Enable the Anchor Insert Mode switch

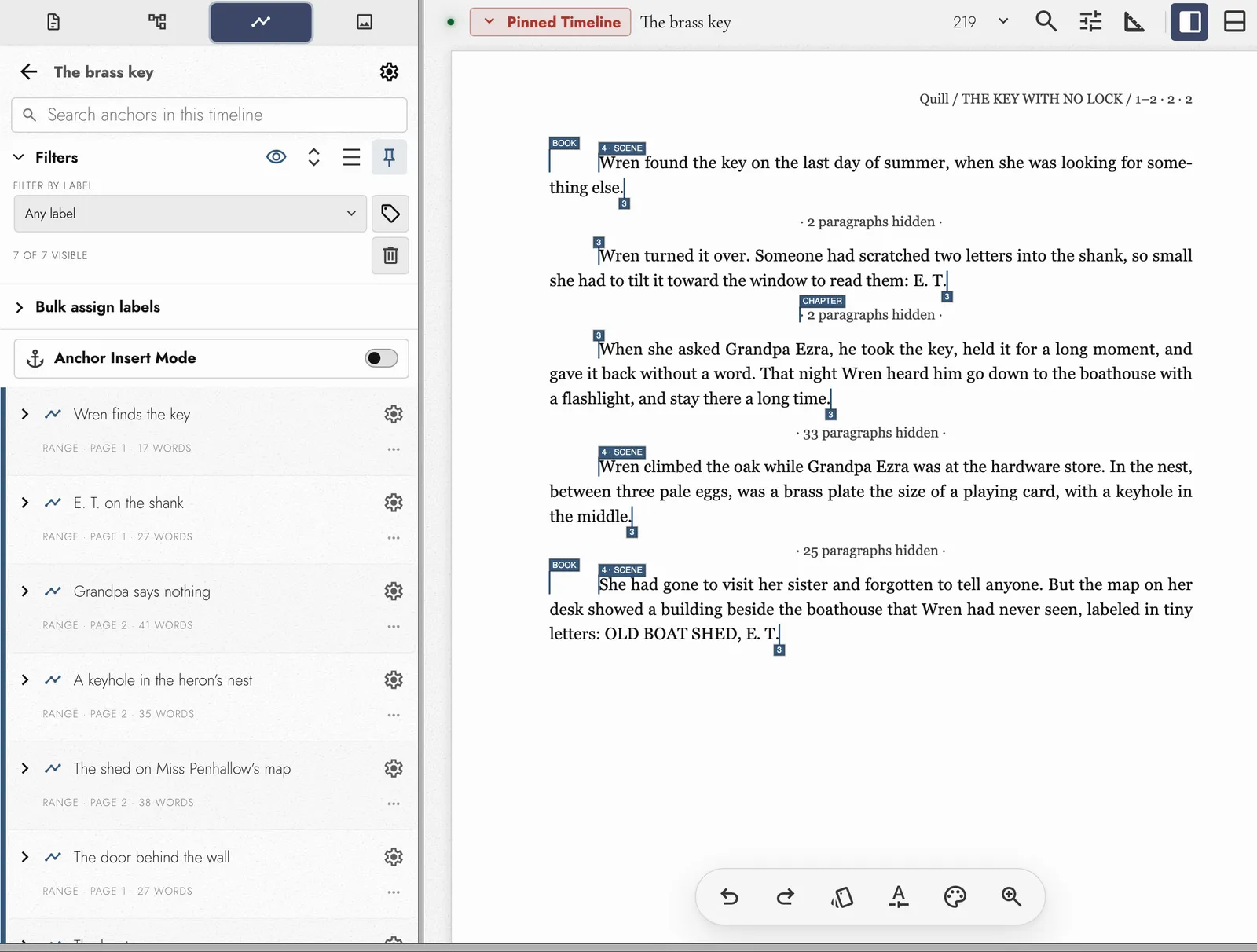click(381, 358)
